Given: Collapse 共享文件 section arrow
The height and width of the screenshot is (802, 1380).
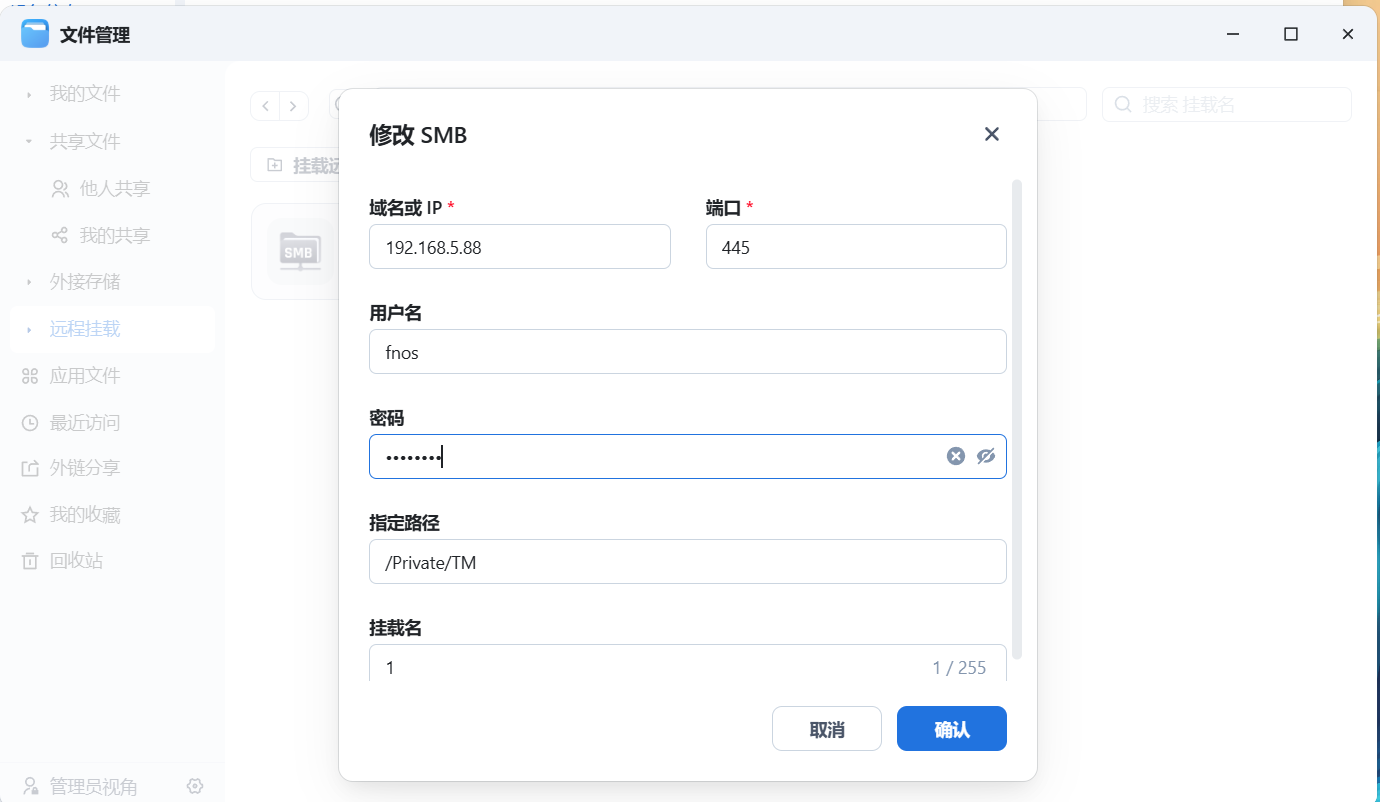Looking at the screenshot, I should pos(29,142).
